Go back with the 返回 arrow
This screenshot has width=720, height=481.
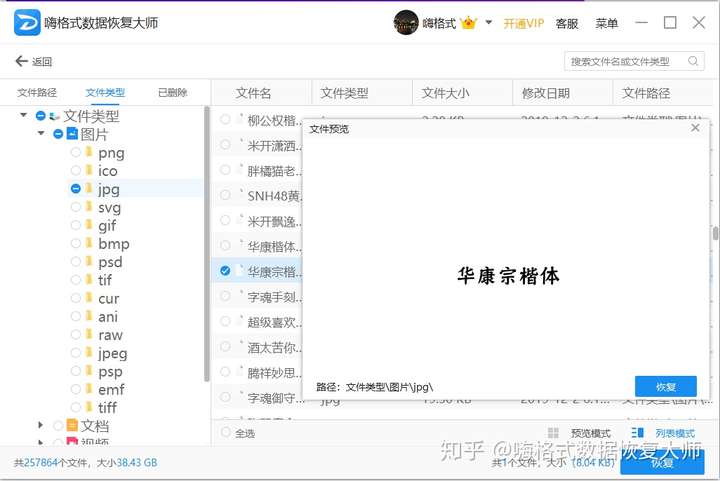tap(33, 61)
